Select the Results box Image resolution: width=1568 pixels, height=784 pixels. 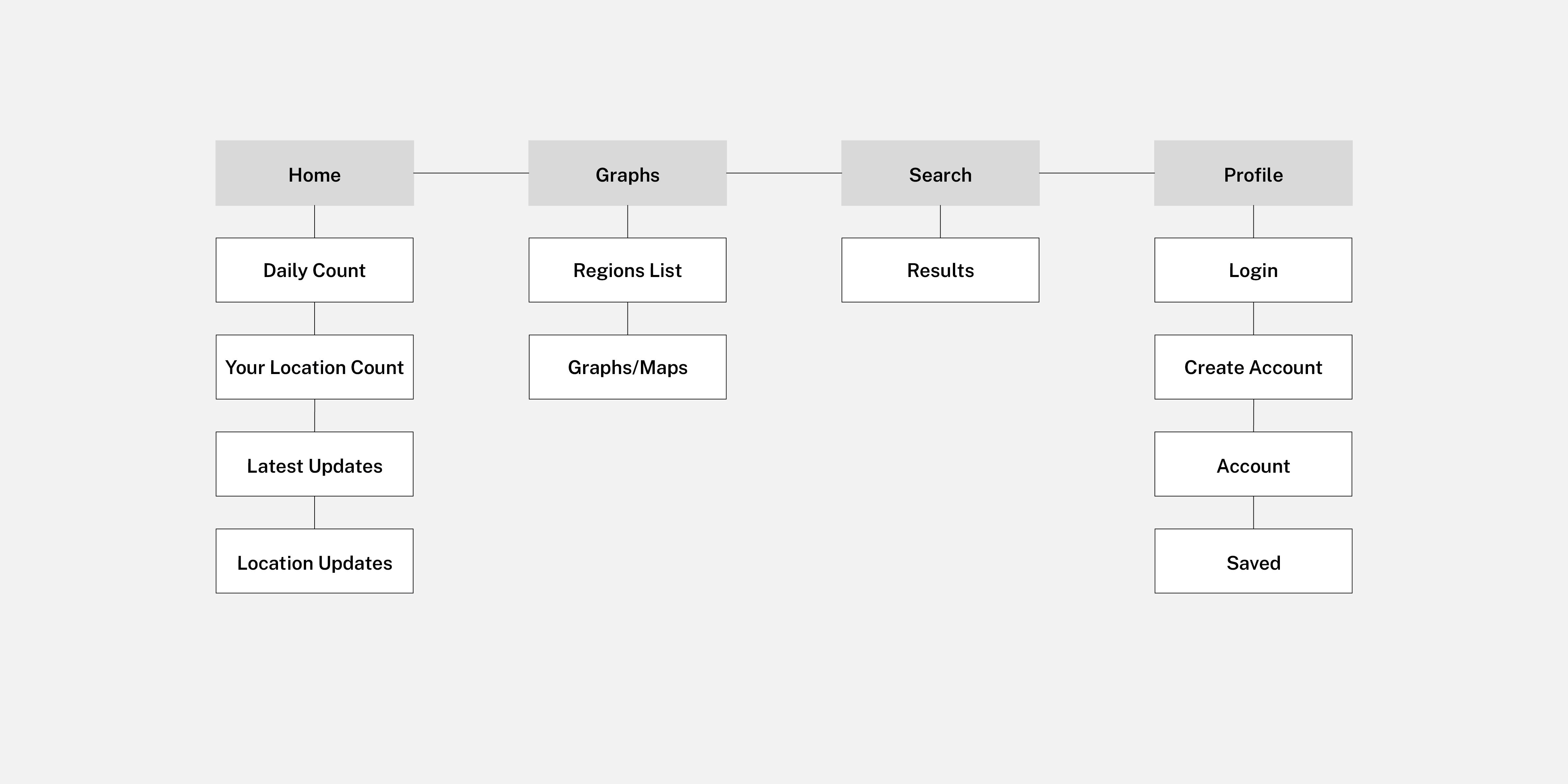click(x=940, y=269)
